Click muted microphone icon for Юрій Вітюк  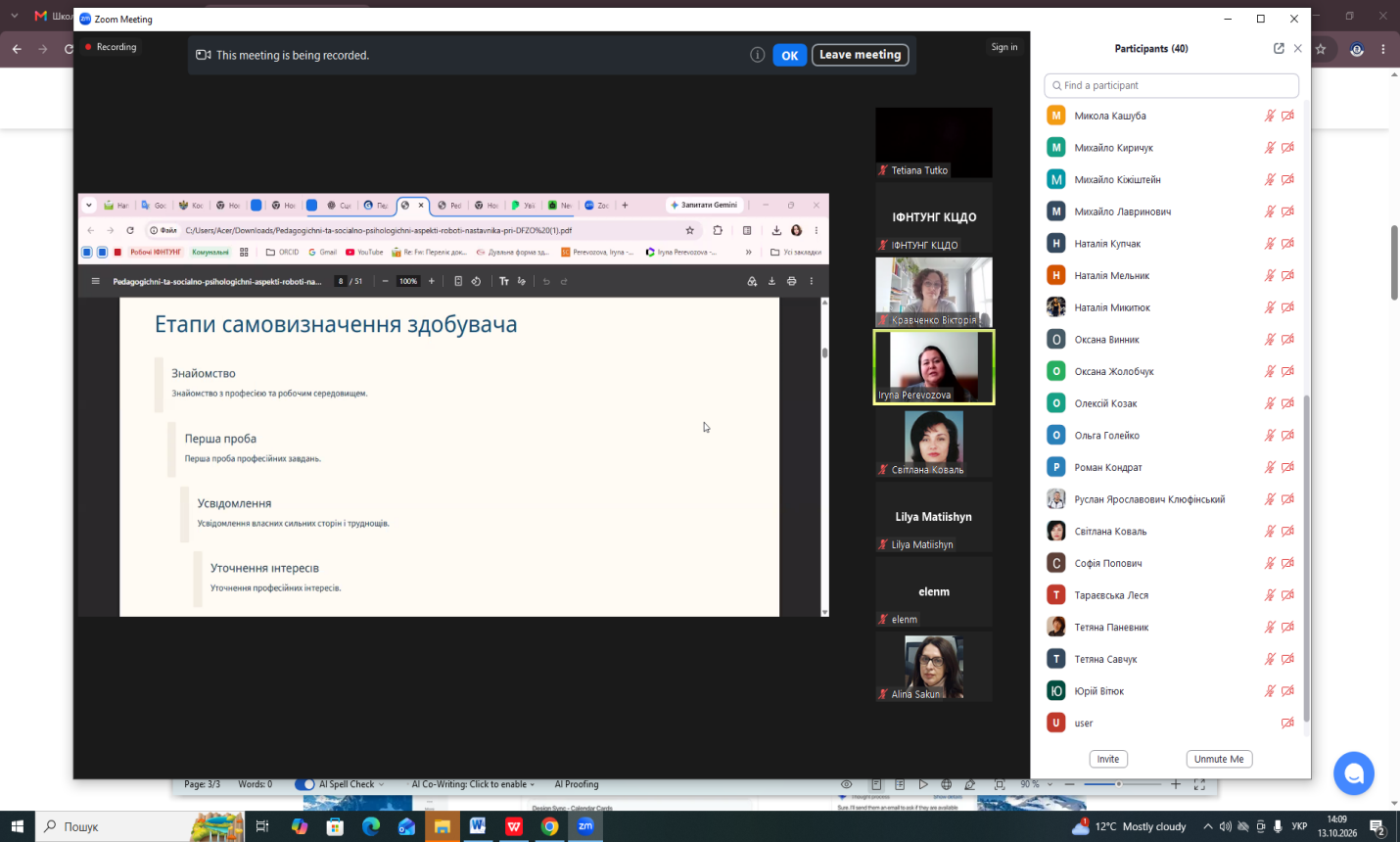coord(1270,691)
